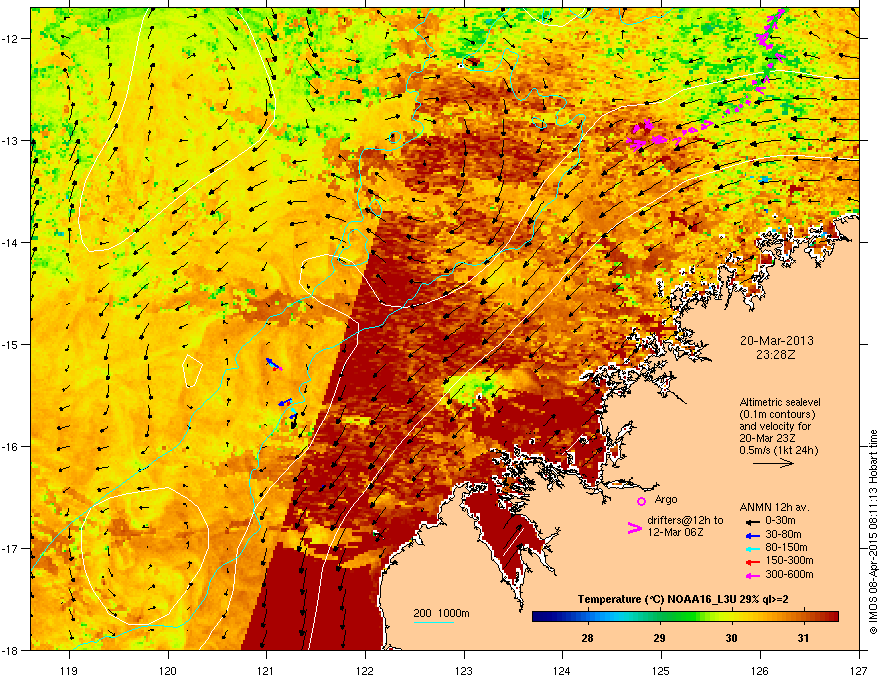880x680 pixels.
Task: Click the black 0-30m legend arrow
Action: pyautogui.click(x=753, y=521)
